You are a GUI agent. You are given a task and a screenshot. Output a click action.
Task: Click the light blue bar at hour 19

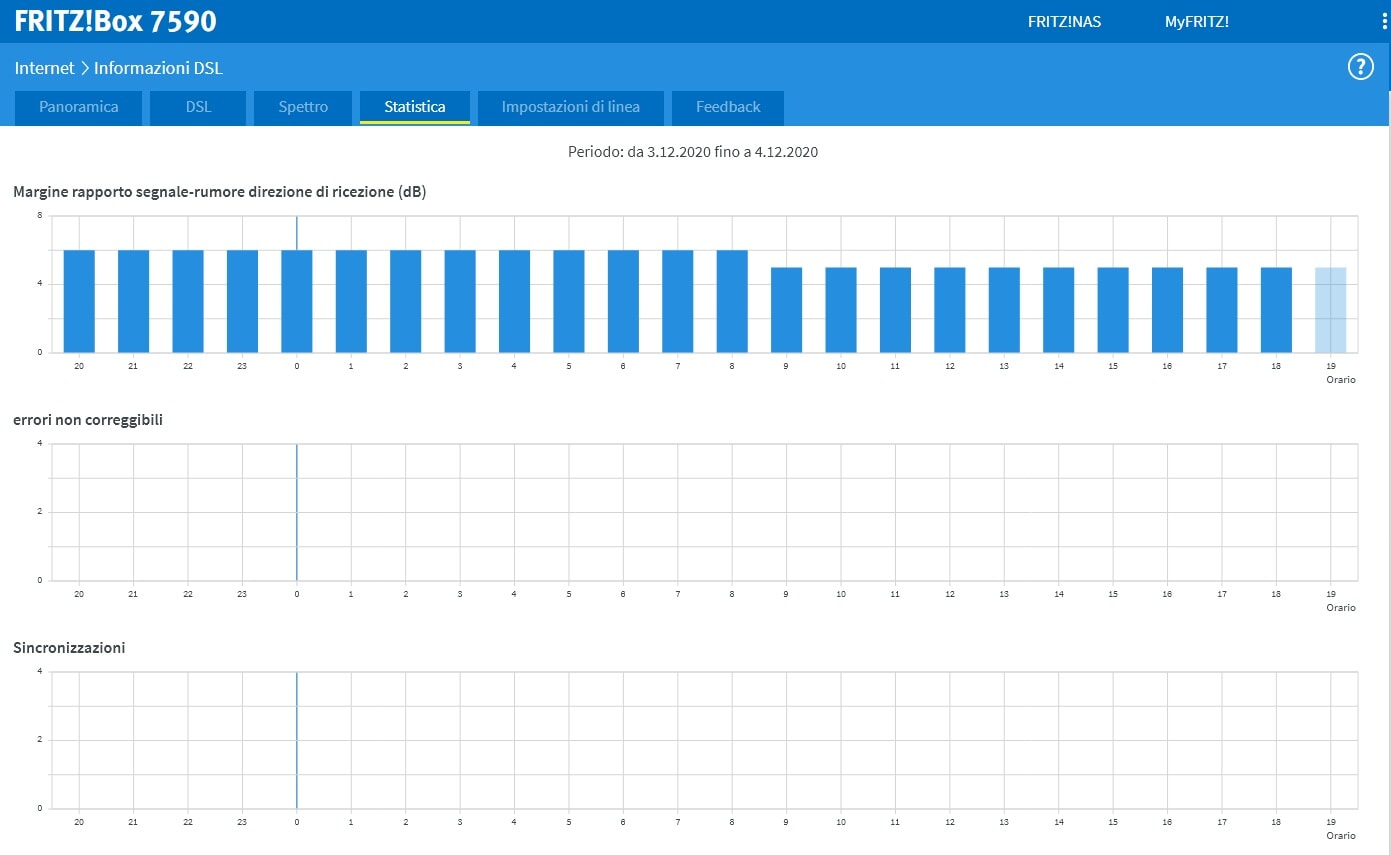coord(1330,310)
